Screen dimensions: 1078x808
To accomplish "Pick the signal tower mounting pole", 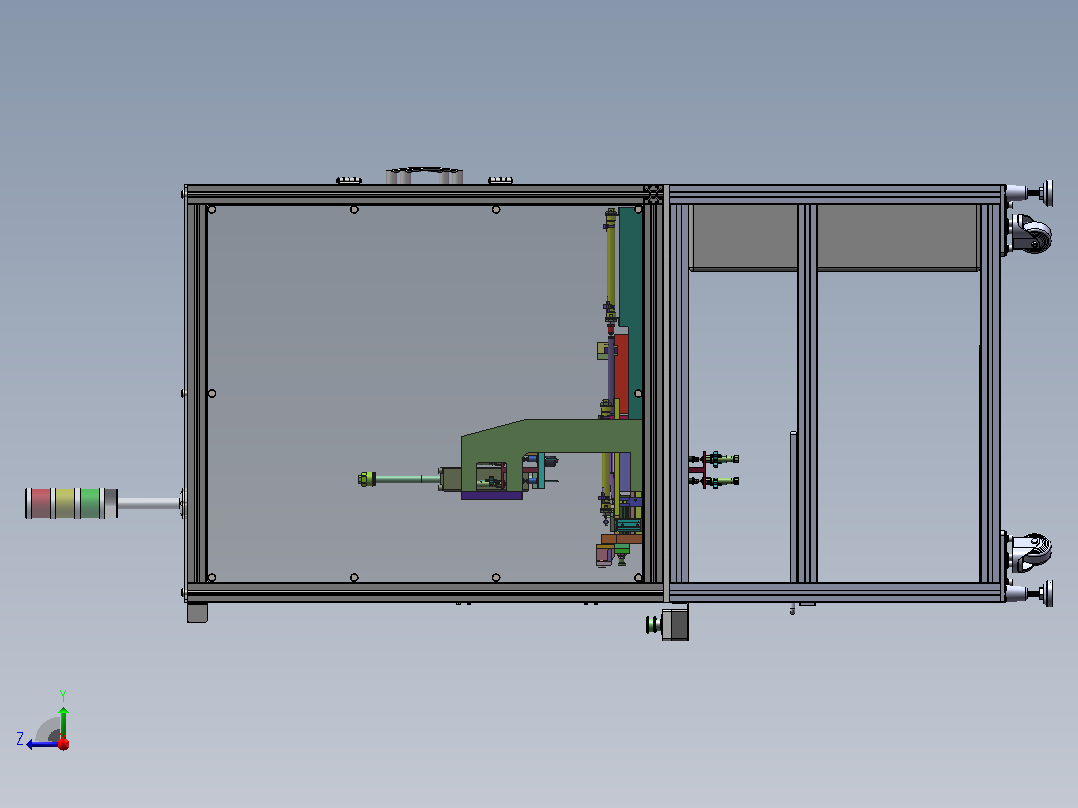I will pos(148,504).
